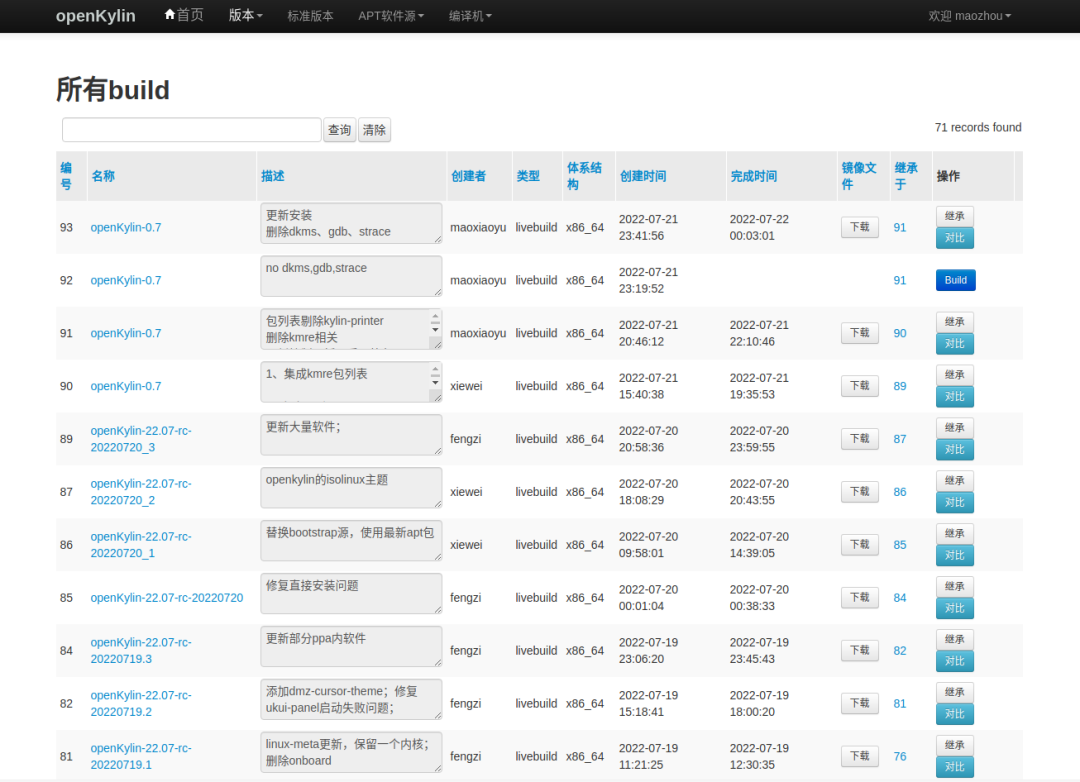
Task: Click description box '修复直接安装问题'
Action: click(x=351, y=593)
